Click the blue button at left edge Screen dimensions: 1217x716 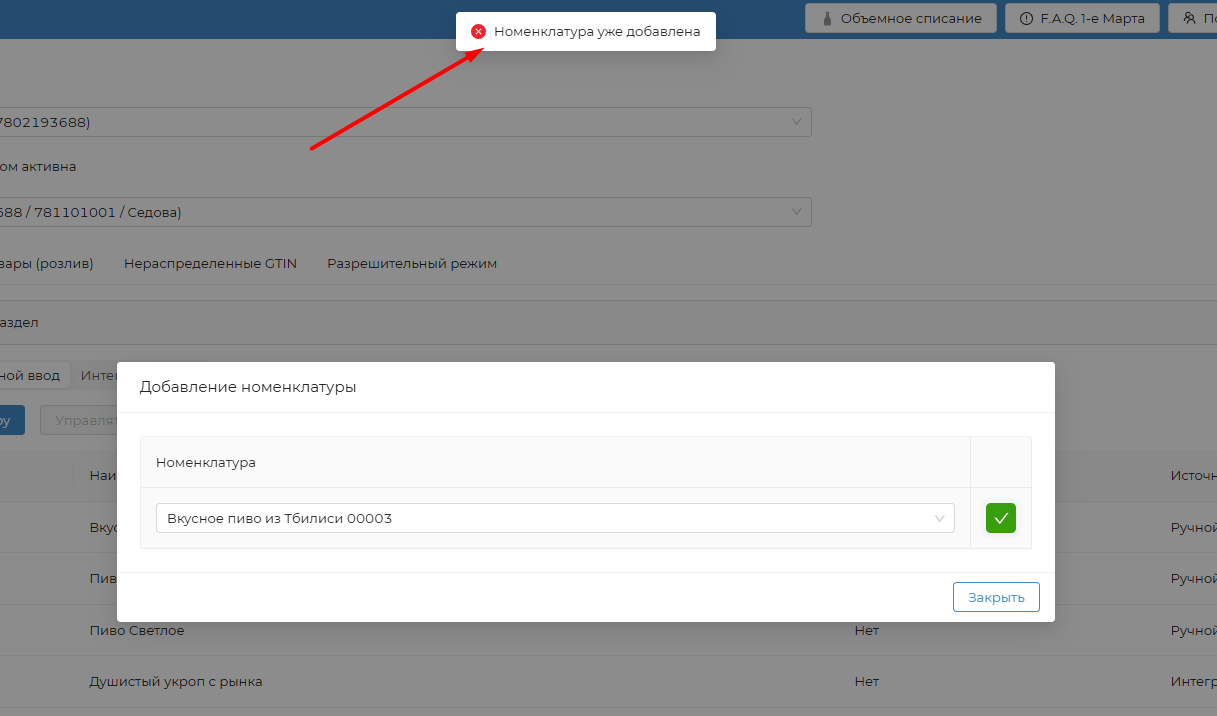pos(10,421)
